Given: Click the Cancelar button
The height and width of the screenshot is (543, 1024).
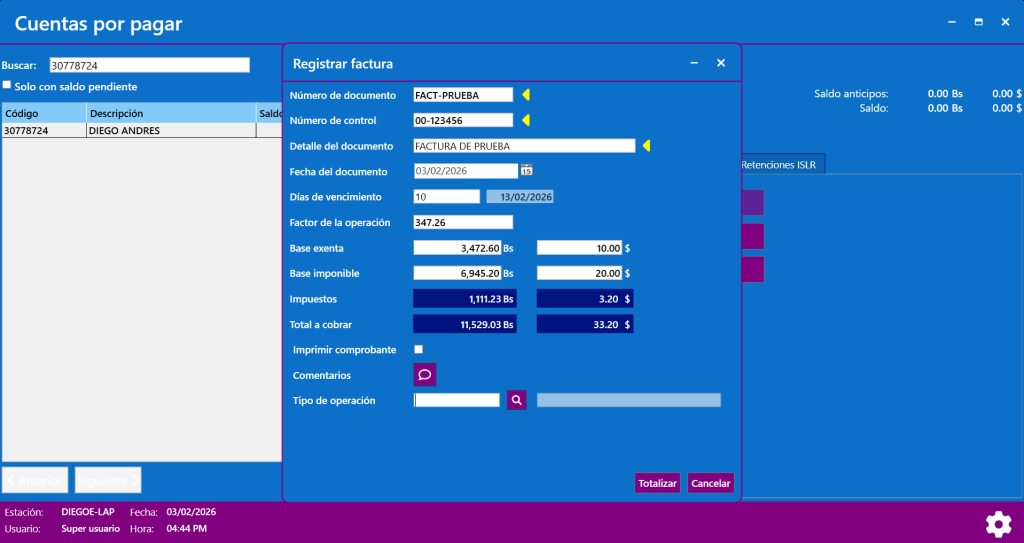Looking at the screenshot, I should pyautogui.click(x=710, y=483).
